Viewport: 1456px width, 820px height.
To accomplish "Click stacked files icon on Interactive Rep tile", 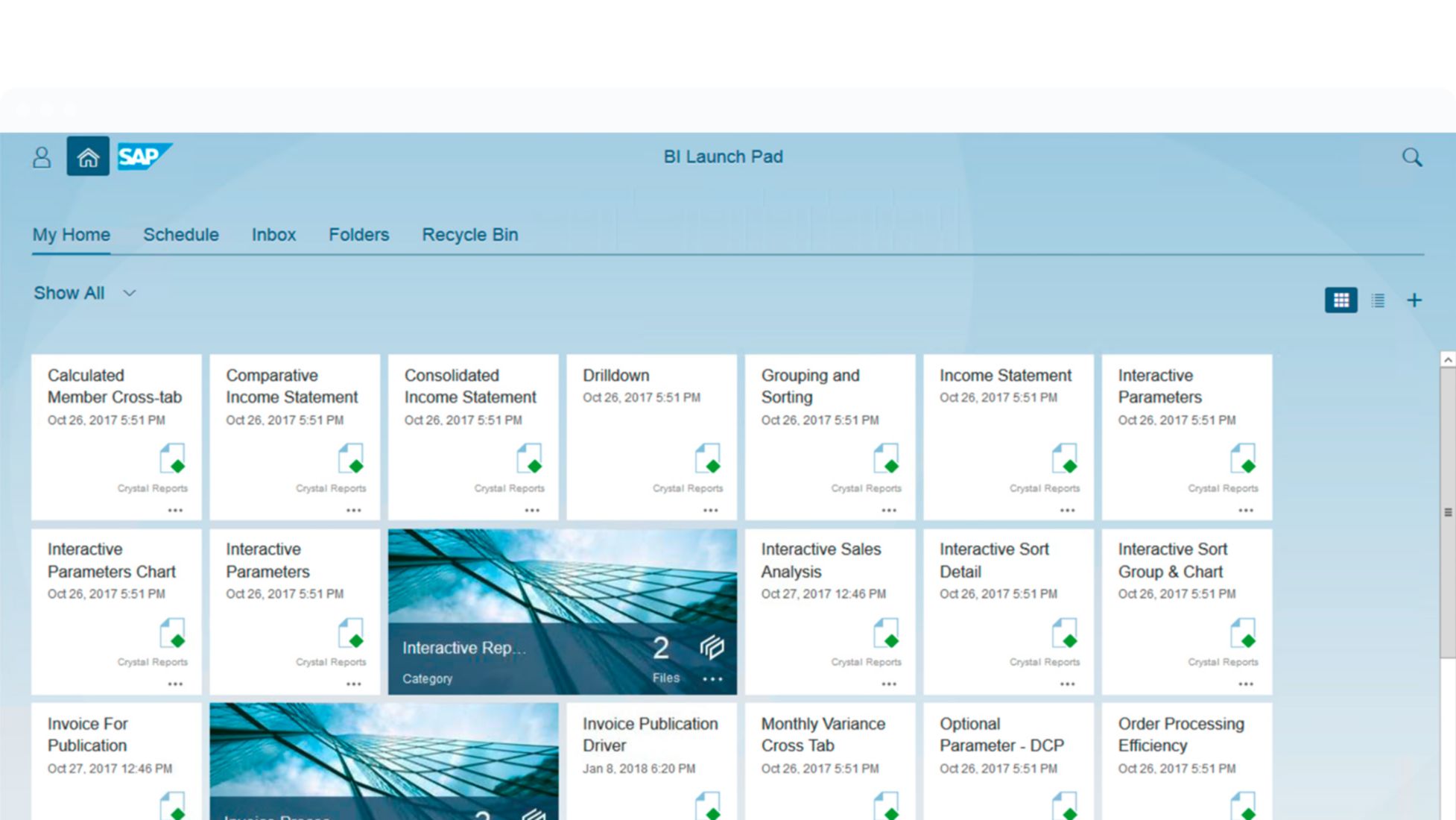I will pyautogui.click(x=712, y=647).
